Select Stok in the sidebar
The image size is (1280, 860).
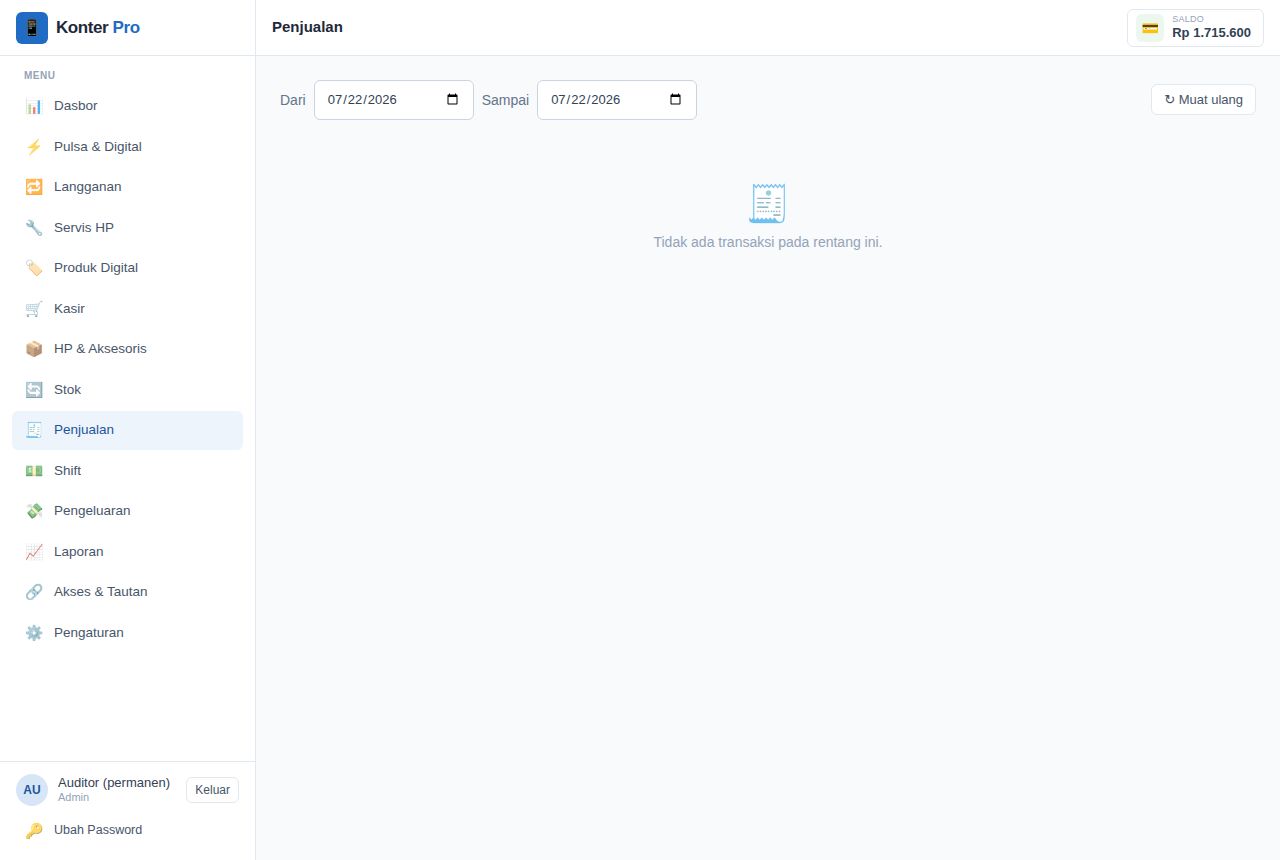tap(128, 390)
